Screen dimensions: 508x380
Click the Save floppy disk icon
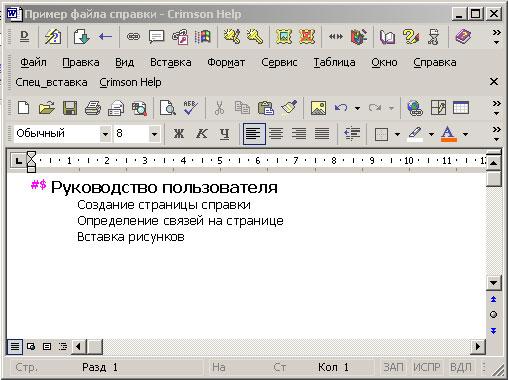coord(70,108)
